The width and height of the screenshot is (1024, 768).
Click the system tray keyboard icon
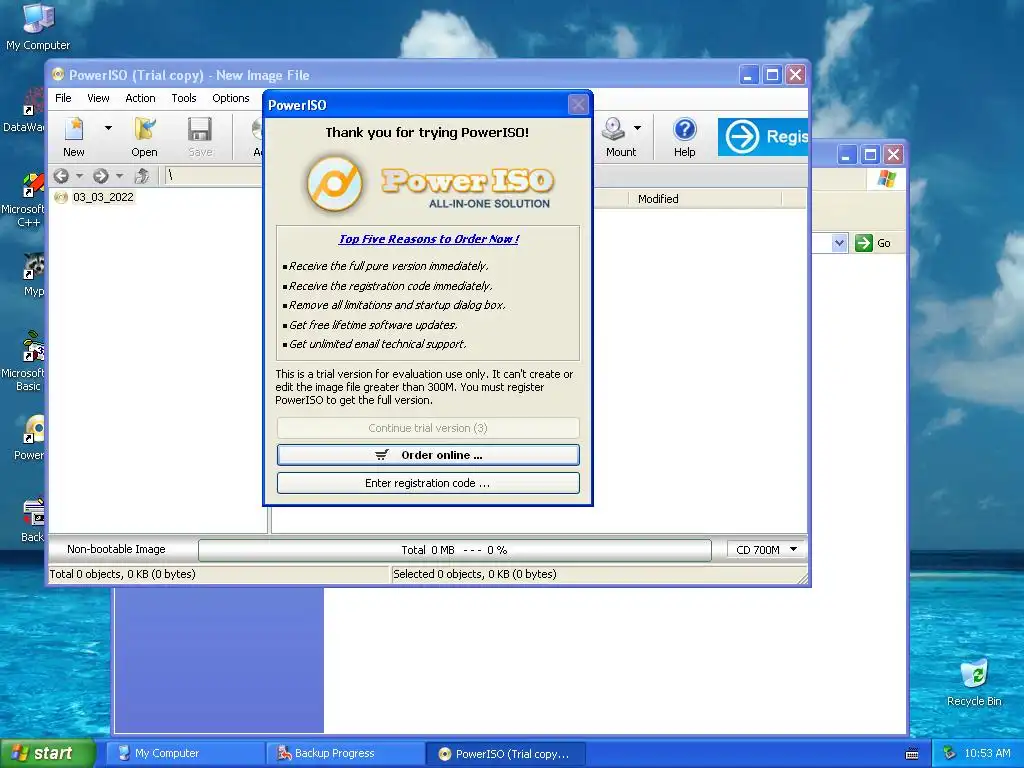pos(912,754)
